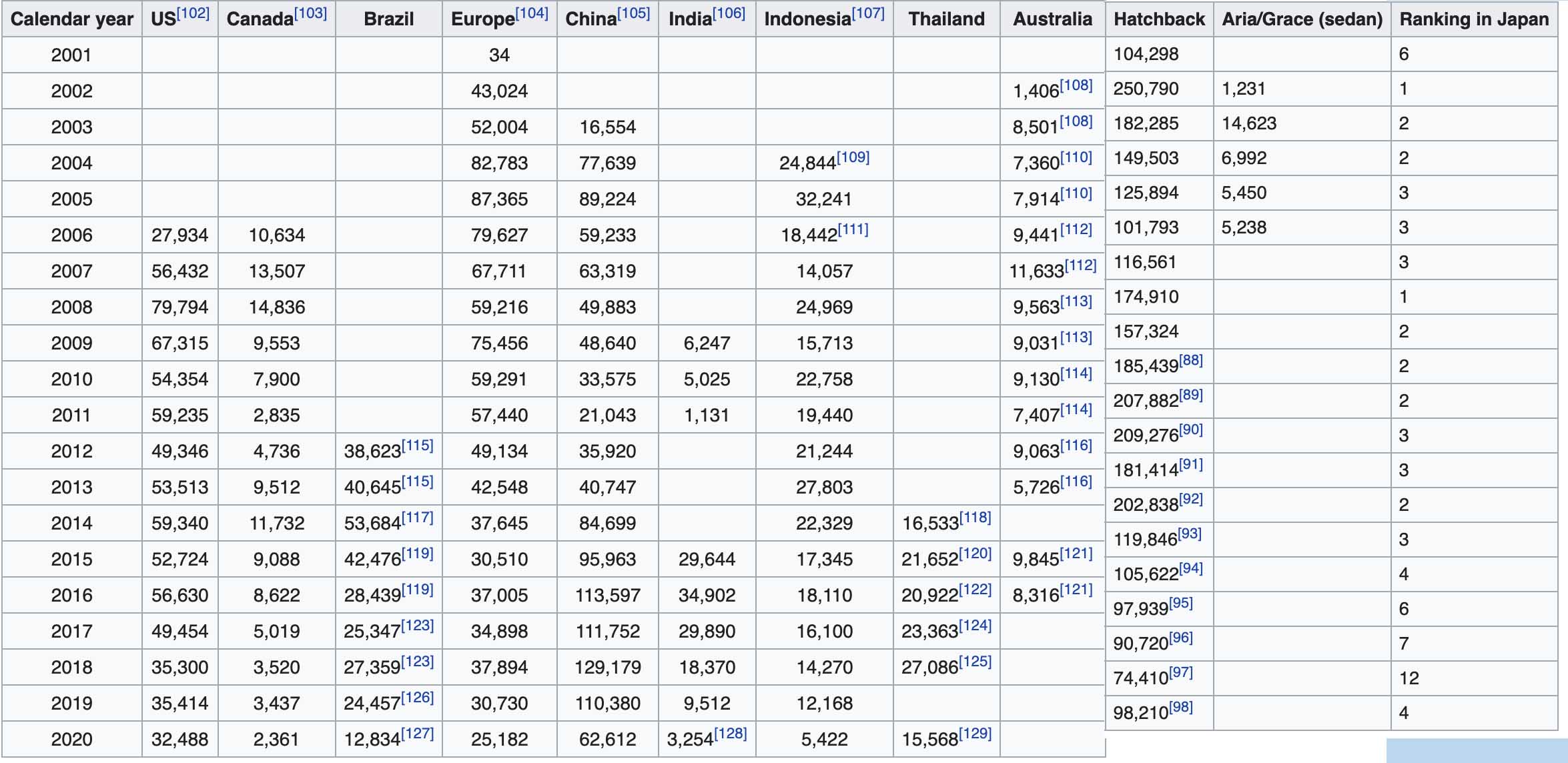Click reference [111] beside 18,442
This screenshot has width=1568, height=763.
(x=853, y=229)
